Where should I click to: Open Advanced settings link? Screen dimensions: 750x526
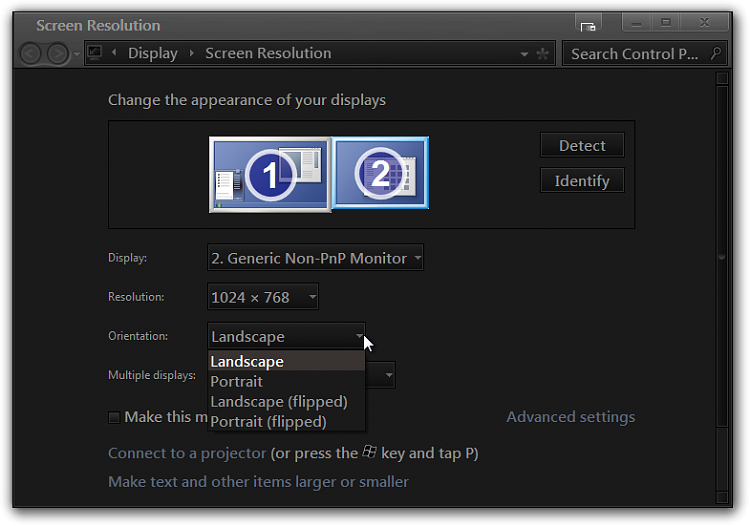tap(571, 417)
